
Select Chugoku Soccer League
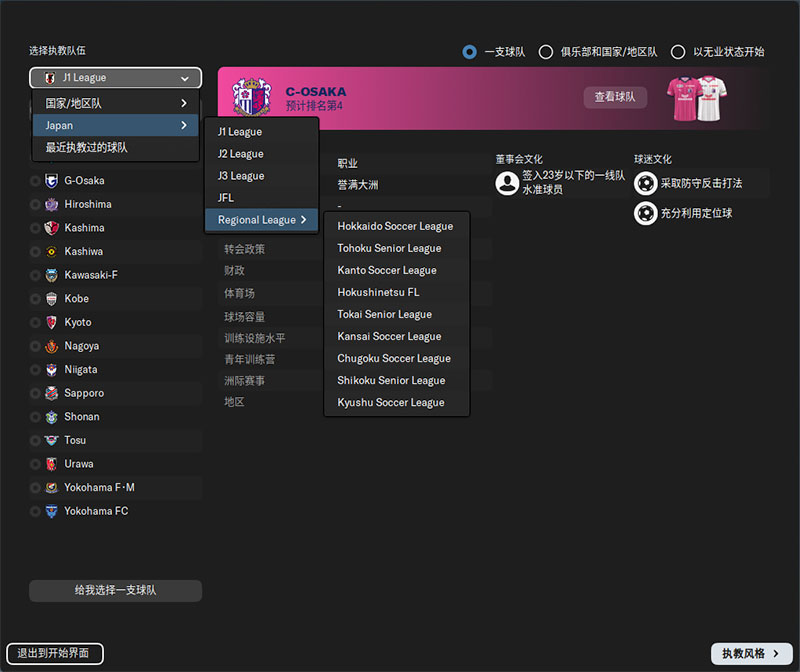(396, 358)
